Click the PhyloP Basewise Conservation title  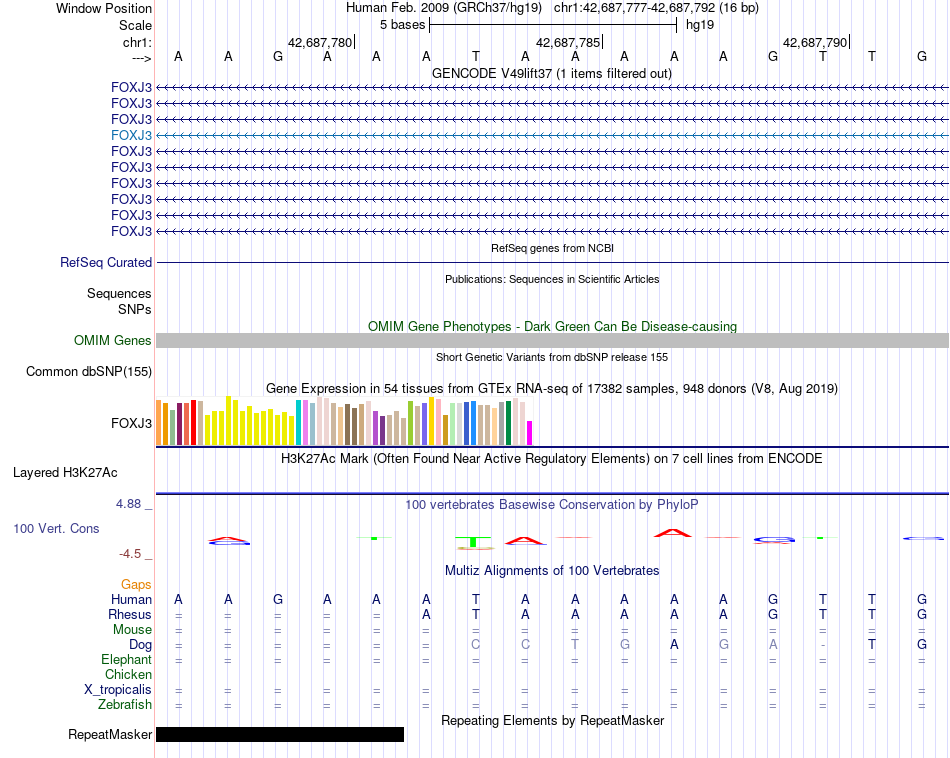[552, 504]
